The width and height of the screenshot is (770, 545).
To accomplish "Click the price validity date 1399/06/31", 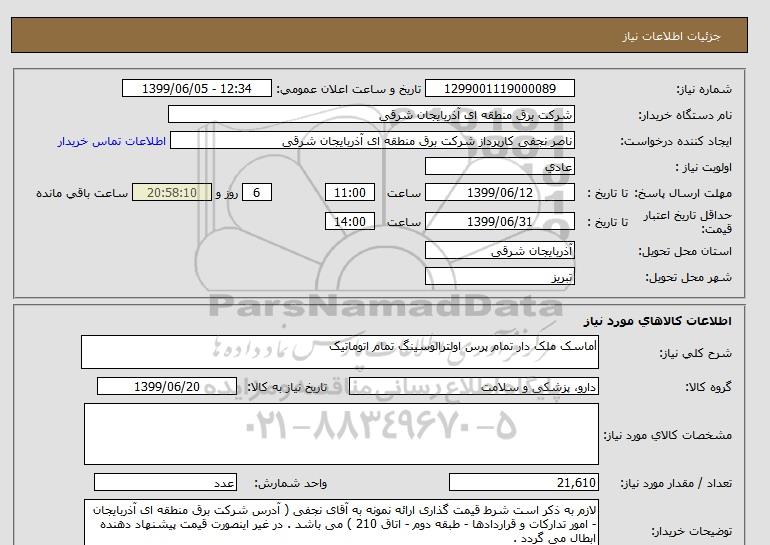I will pos(499,221).
